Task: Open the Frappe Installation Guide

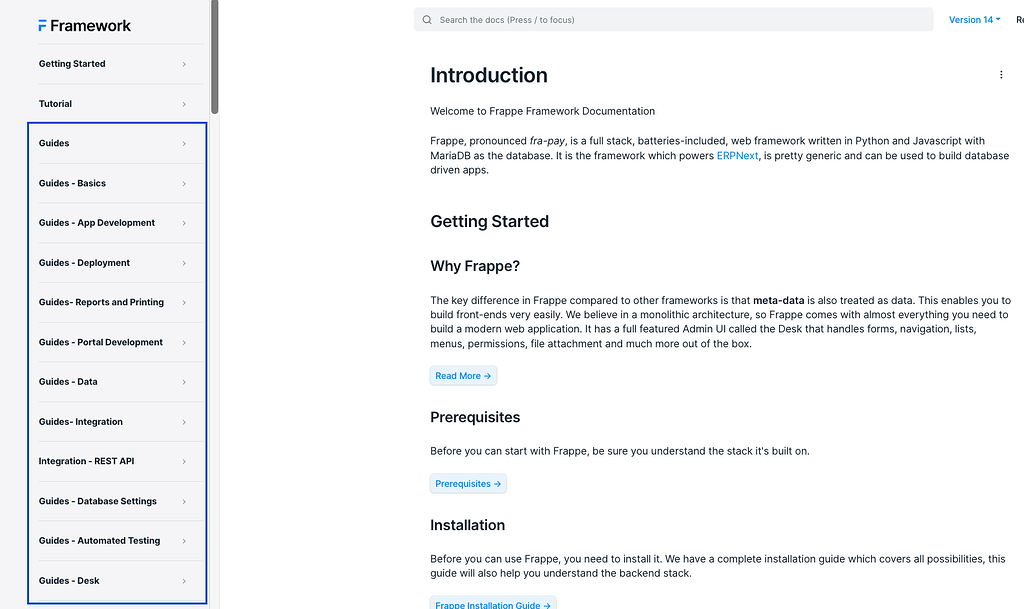Action: [x=492, y=604]
